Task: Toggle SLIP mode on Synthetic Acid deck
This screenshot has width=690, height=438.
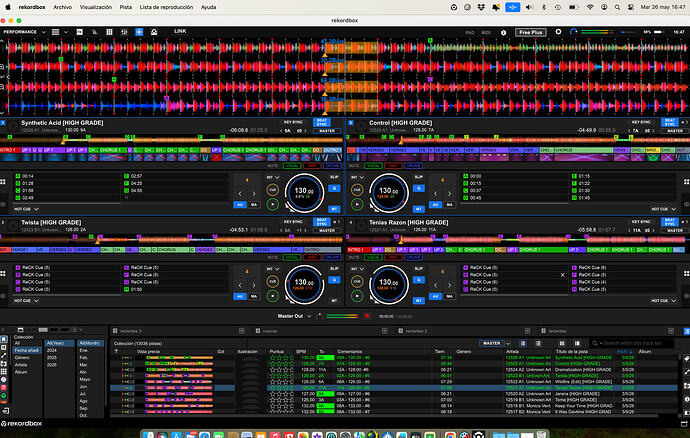Action: coord(334,177)
